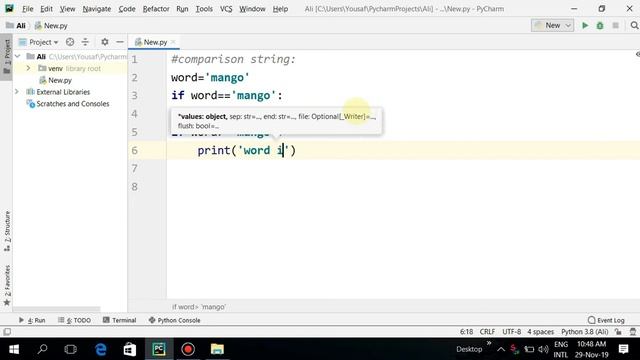The image size is (640, 360).
Task: Open File Explorer from taskbar
Action: coord(217,349)
